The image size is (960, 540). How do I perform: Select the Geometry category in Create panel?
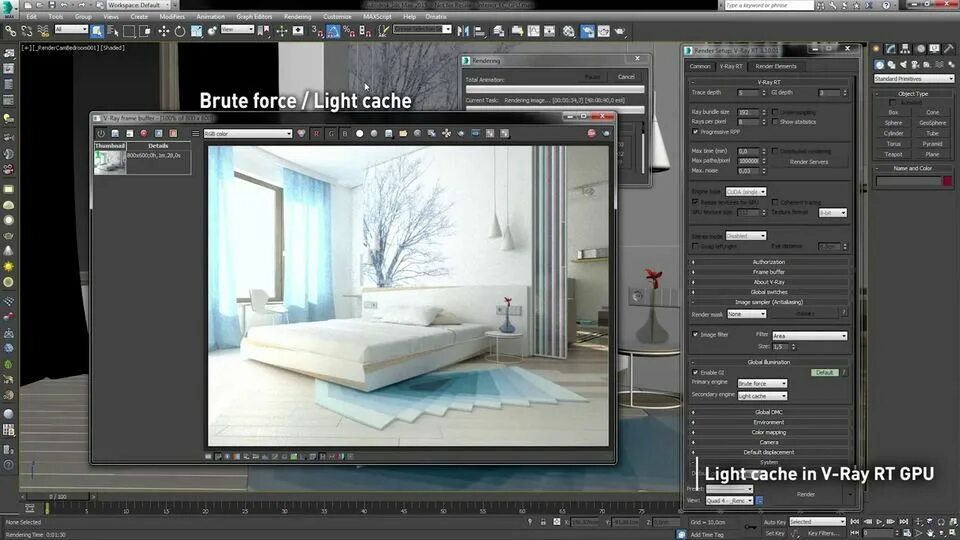click(x=879, y=64)
